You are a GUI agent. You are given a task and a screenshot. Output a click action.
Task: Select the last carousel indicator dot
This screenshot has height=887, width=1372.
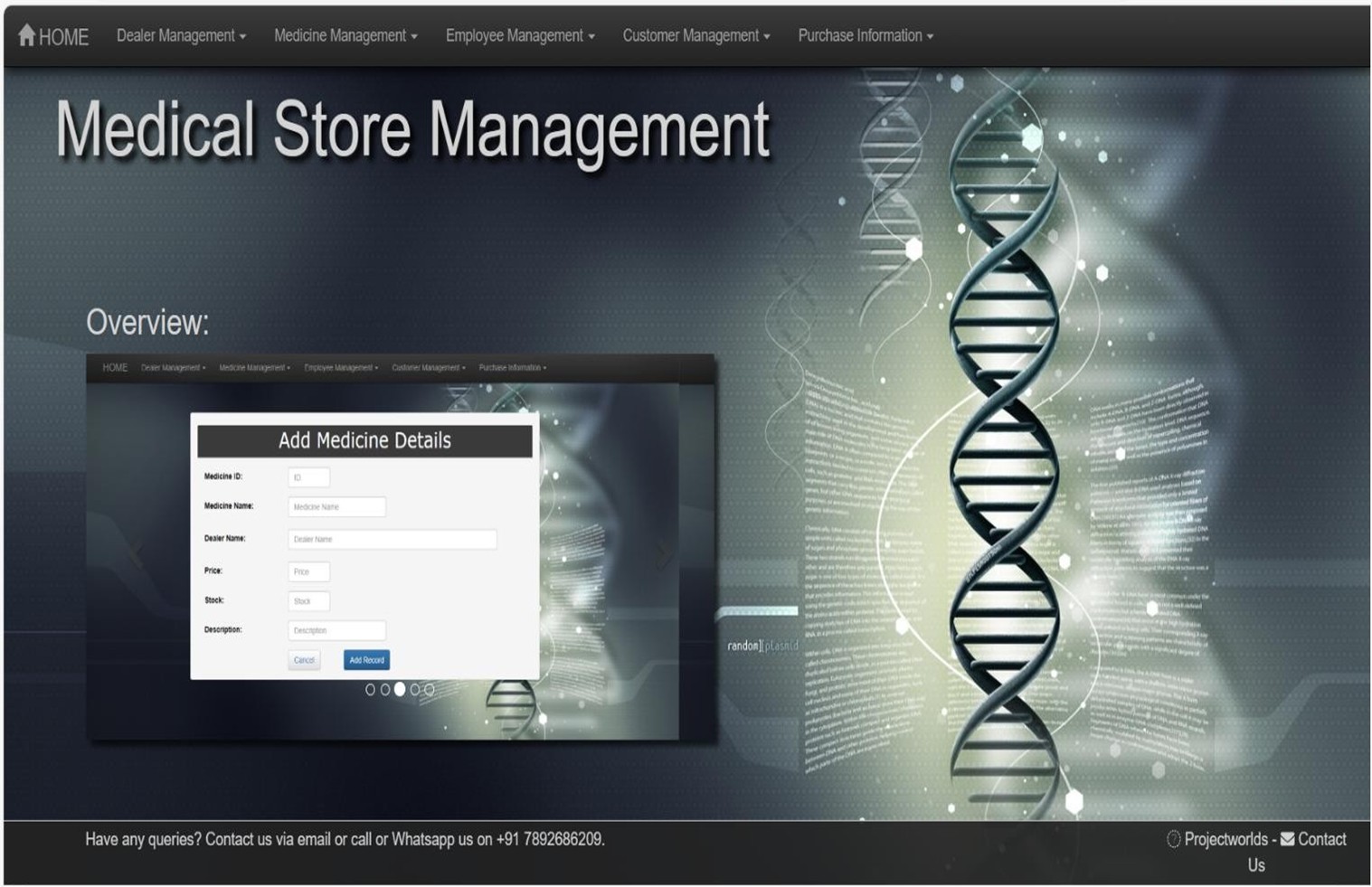(430, 690)
